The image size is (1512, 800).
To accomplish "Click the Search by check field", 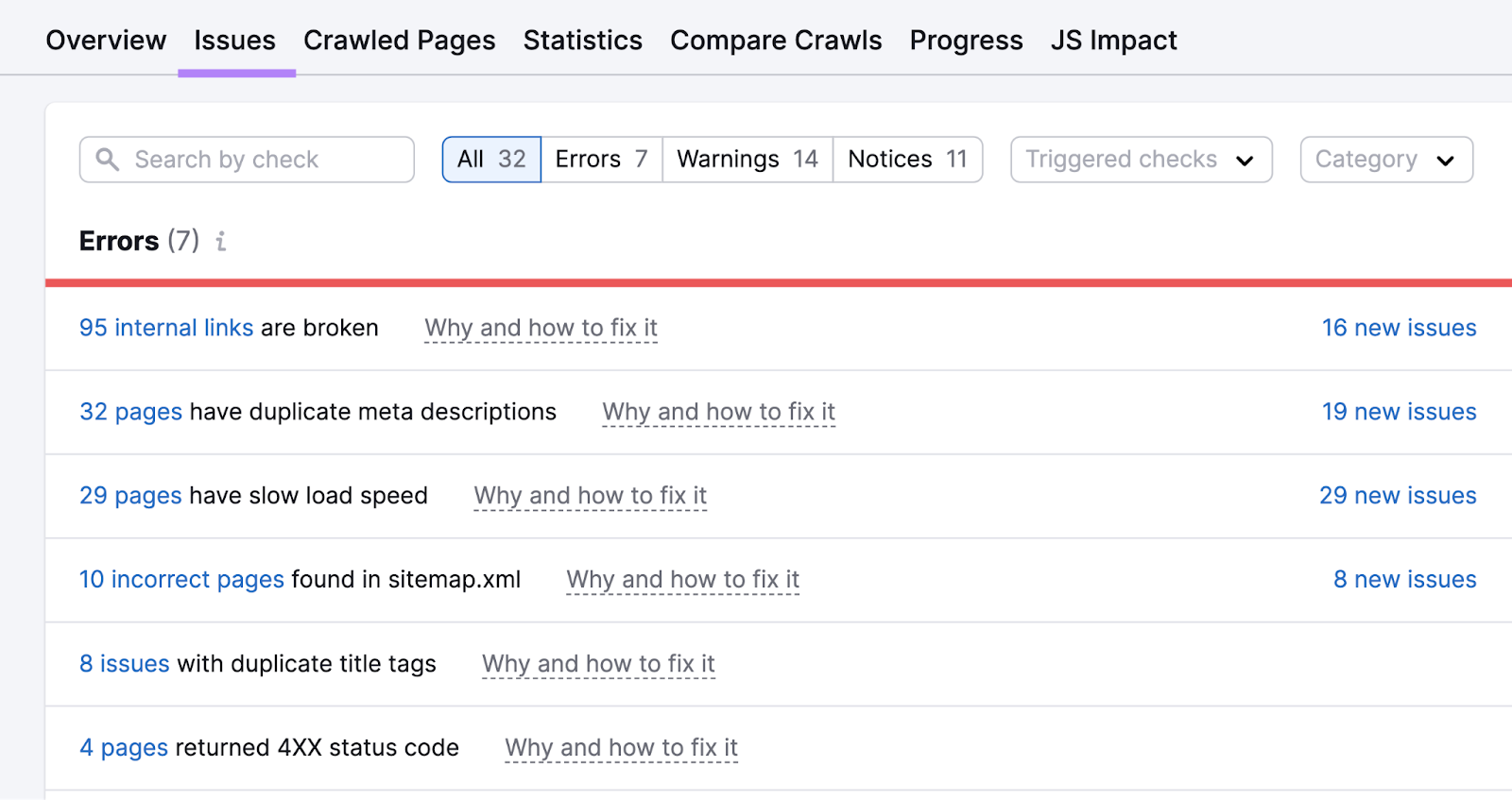I will tap(246, 159).
